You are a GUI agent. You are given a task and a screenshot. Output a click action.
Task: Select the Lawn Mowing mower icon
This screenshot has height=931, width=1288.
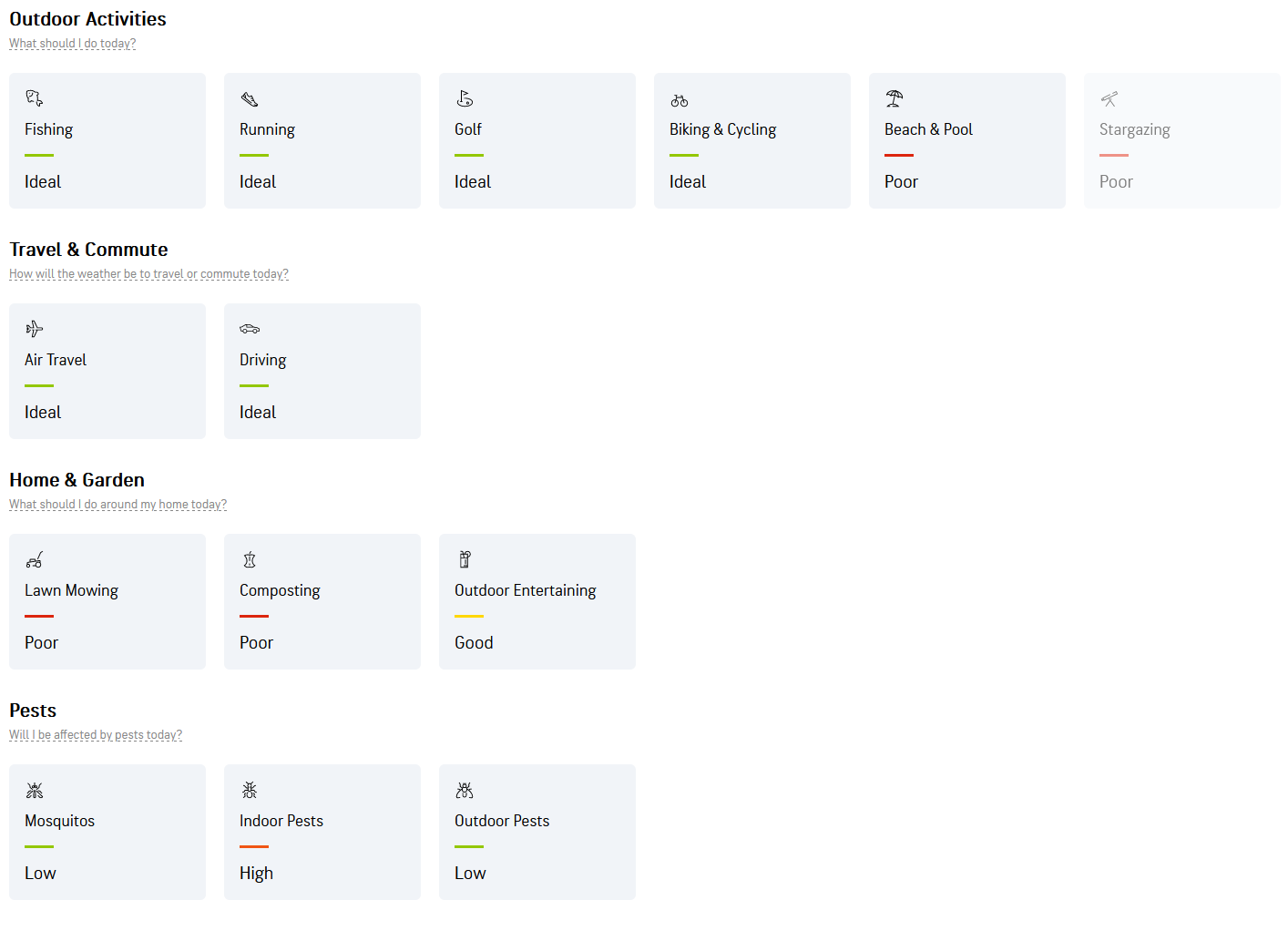35,558
